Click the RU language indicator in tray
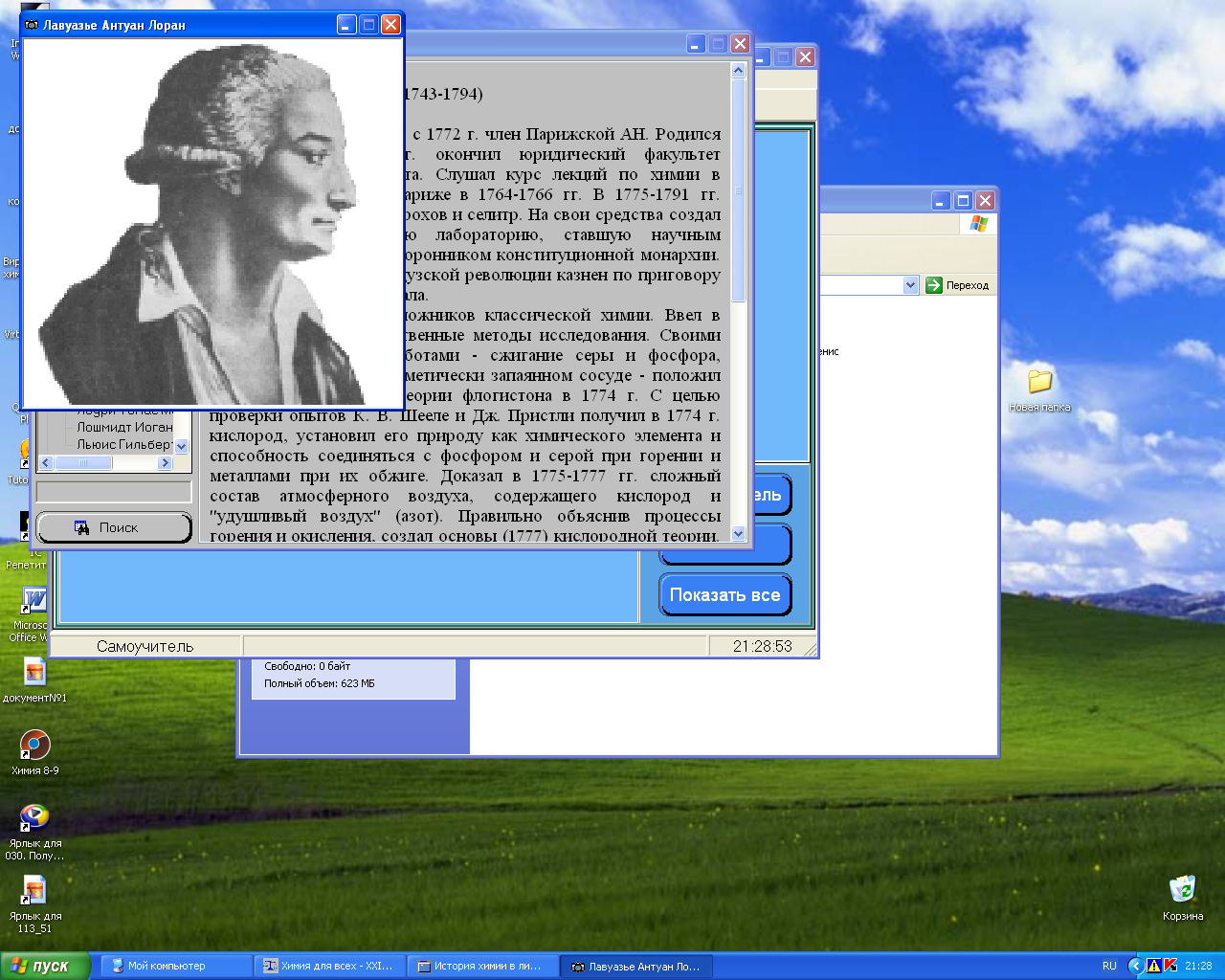This screenshot has width=1225, height=980. [x=1109, y=967]
